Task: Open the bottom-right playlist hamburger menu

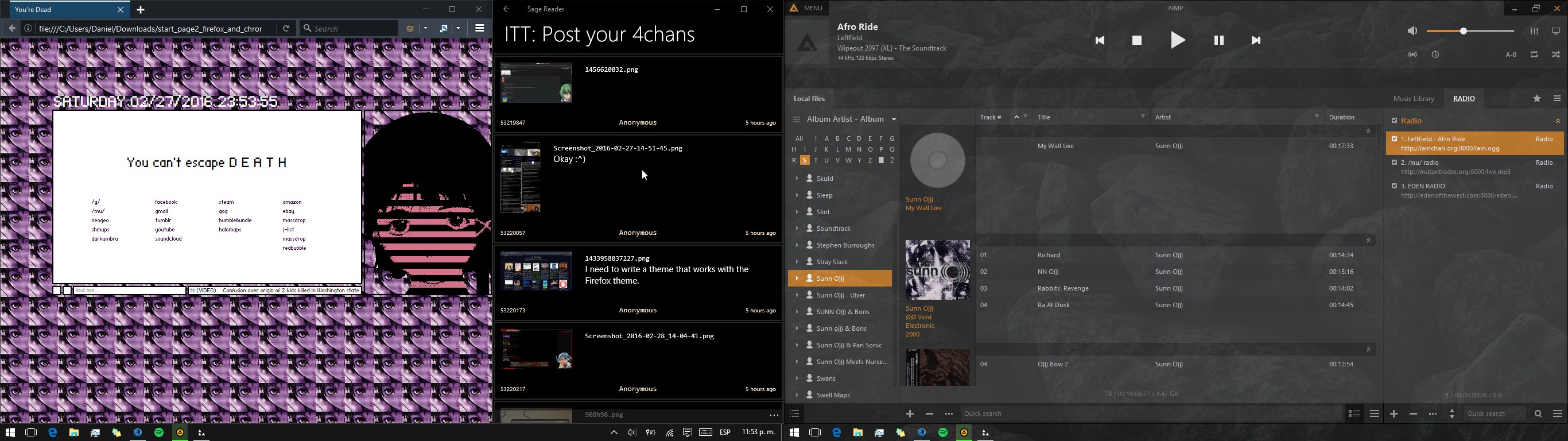Action: (x=1557, y=414)
